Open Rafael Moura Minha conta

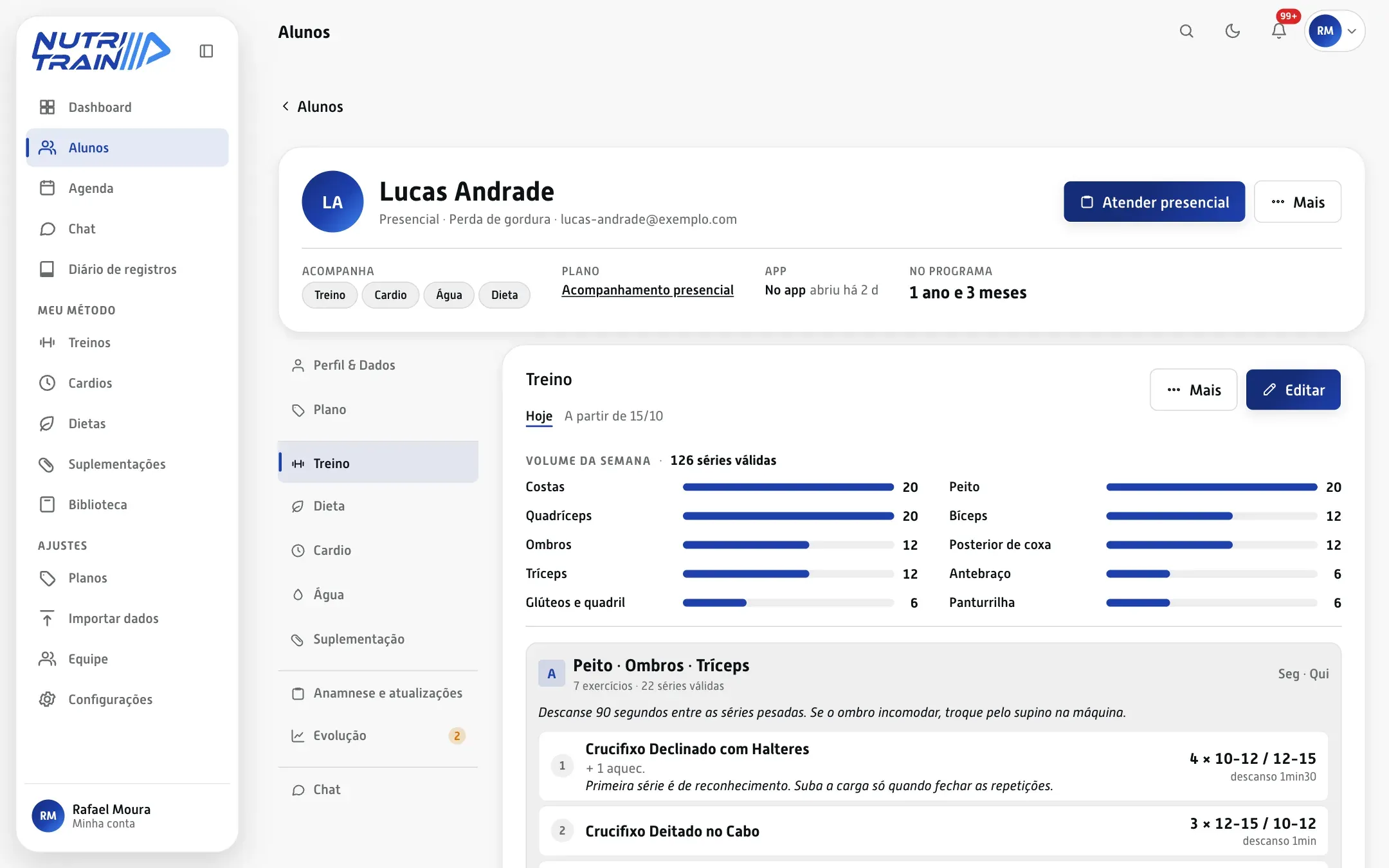pyautogui.click(x=127, y=816)
